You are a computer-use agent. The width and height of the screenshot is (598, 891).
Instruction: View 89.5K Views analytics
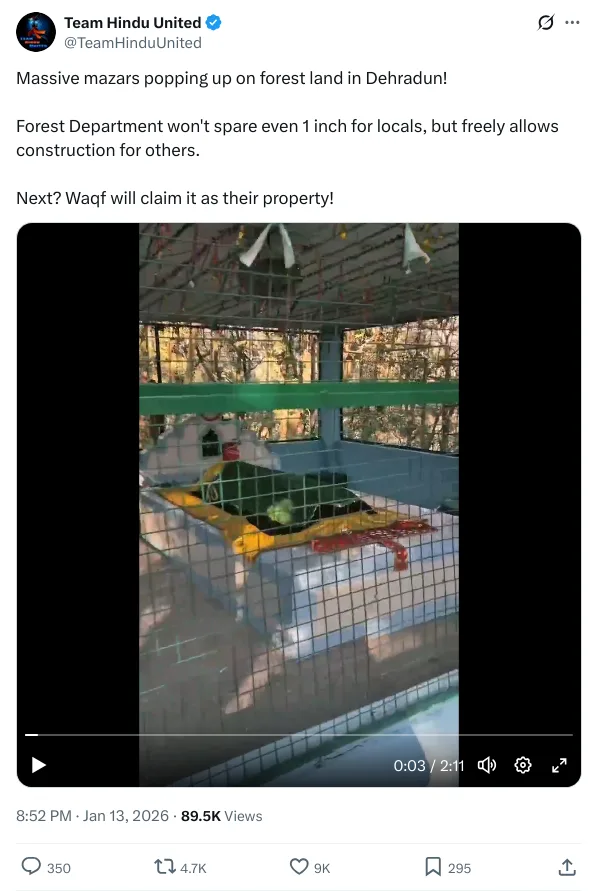pos(222,816)
